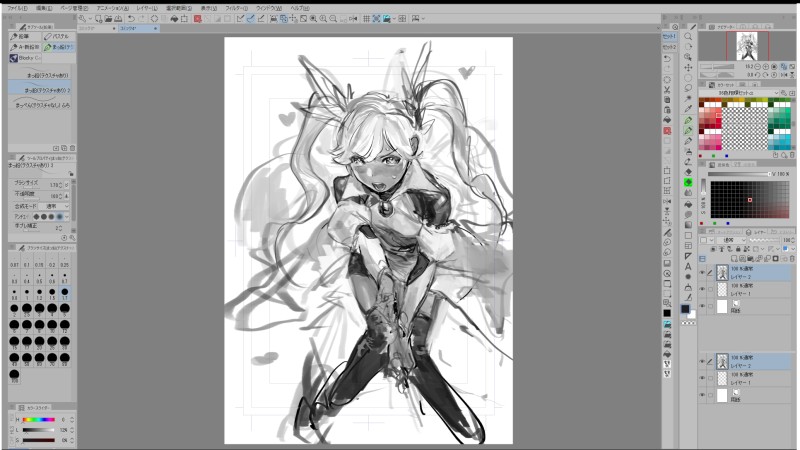Tick the box beside レイヤー 1 in upper list
Screen dimensions: 800x450
tap(710, 289)
